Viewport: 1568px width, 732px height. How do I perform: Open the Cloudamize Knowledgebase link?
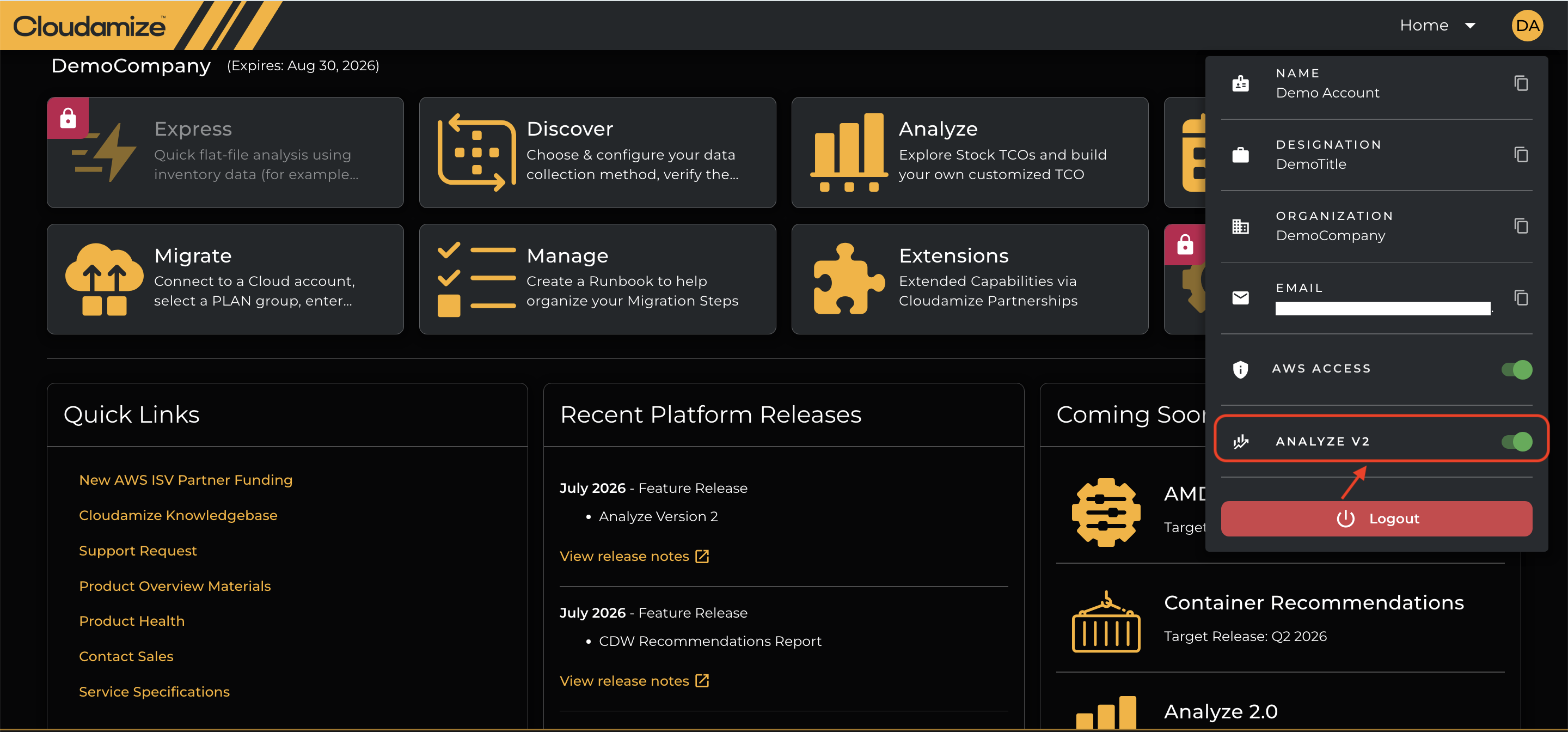[177, 515]
